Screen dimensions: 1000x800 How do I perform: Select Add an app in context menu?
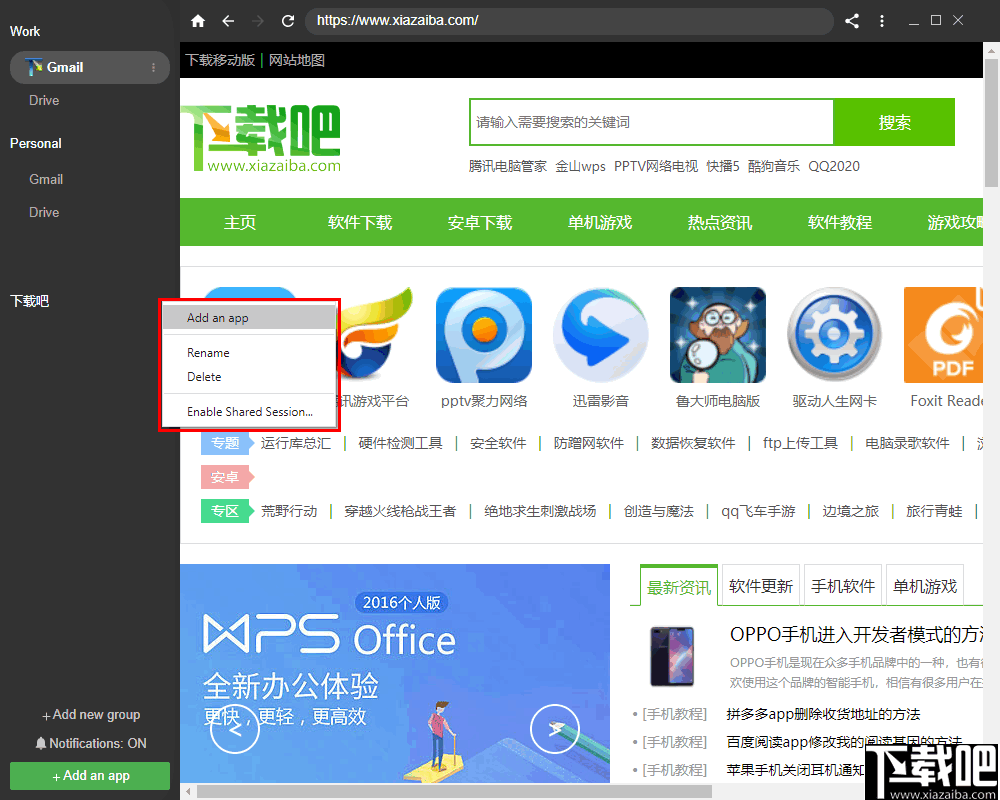(249, 318)
